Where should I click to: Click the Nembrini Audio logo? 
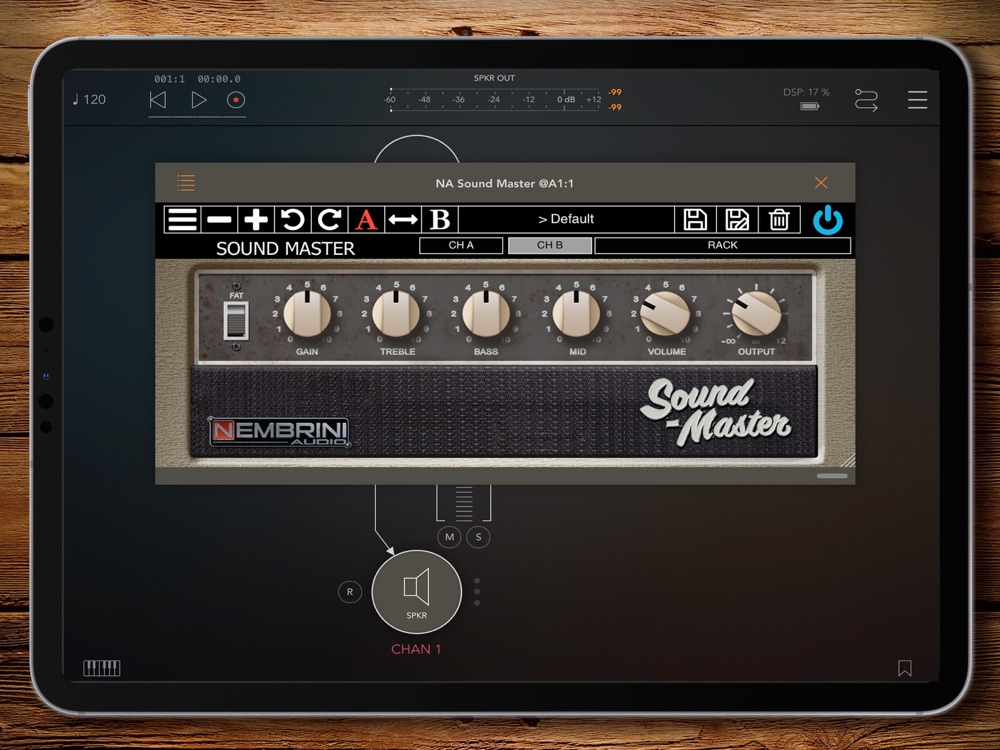(x=279, y=432)
